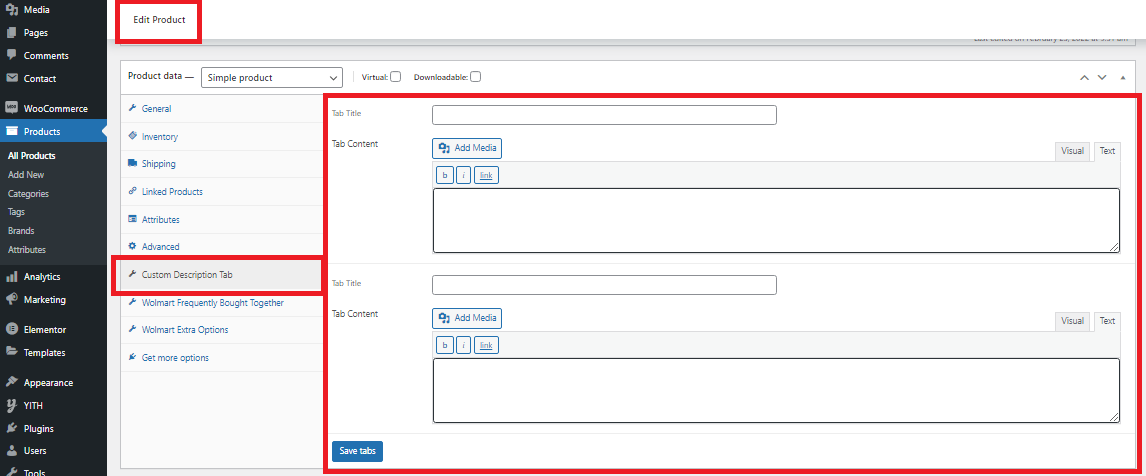Click the Appearance brush icon

coord(12,382)
